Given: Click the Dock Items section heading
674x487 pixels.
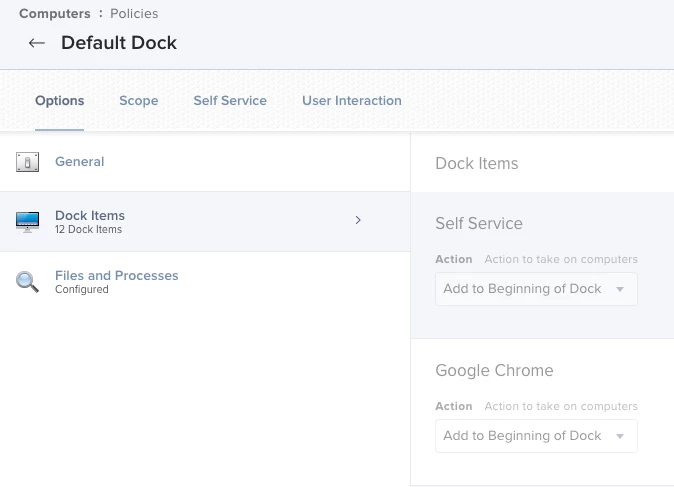Looking at the screenshot, I should pyautogui.click(x=477, y=163).
